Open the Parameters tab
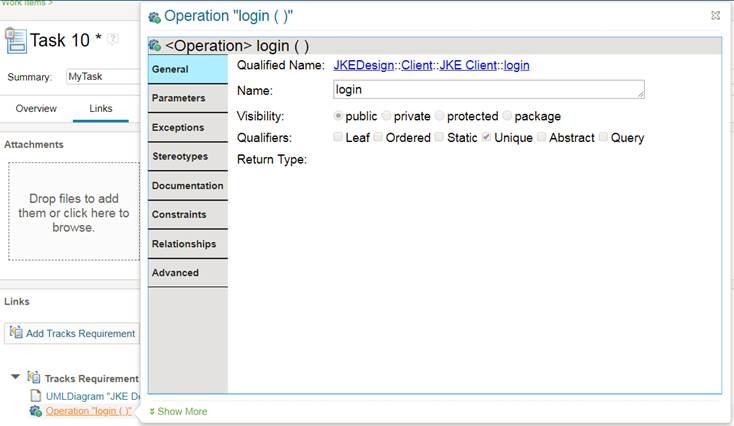The image size is (734, 426). click(179, 98)
